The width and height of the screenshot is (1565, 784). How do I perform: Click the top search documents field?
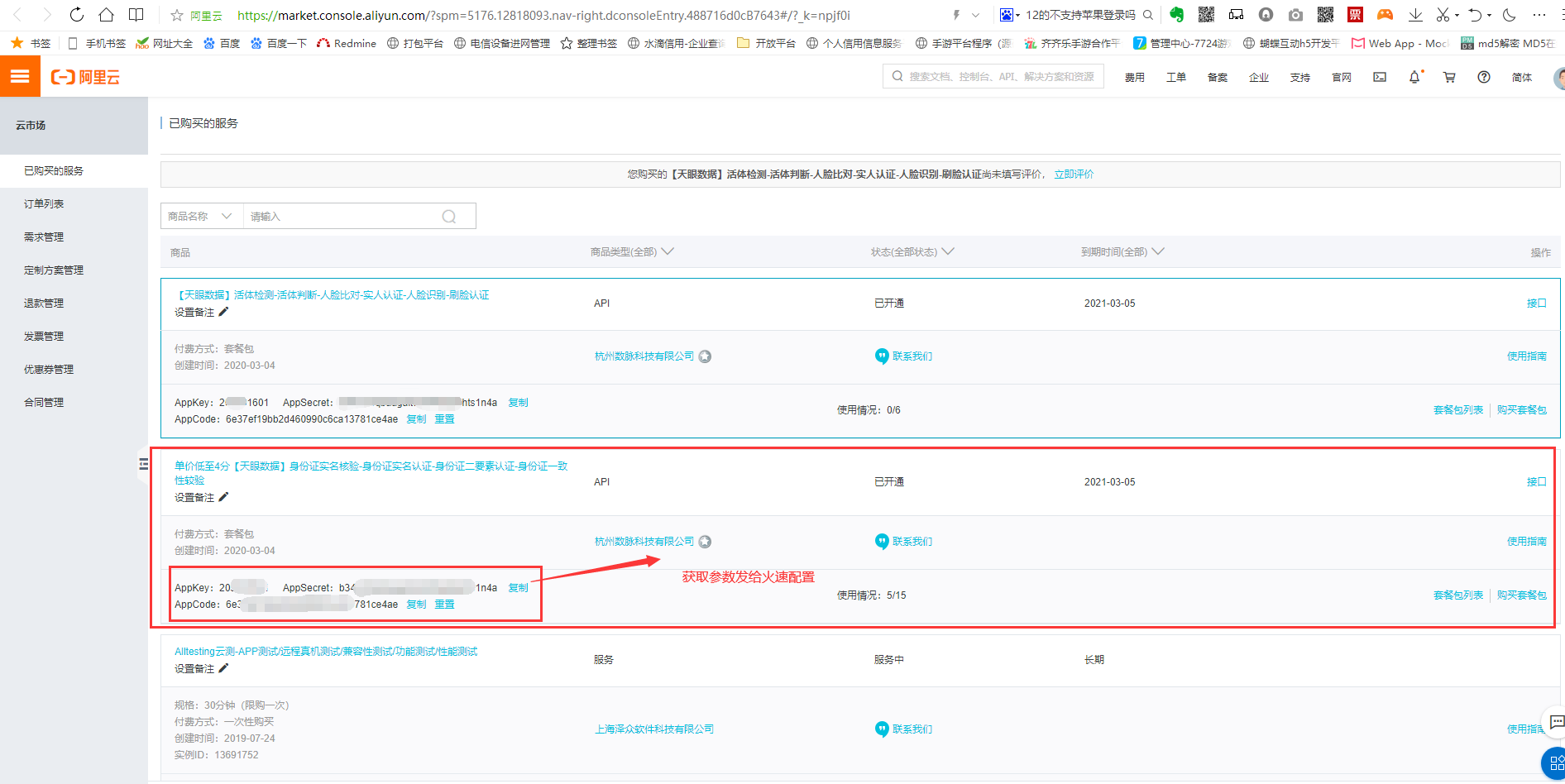(x=993, y=77)
